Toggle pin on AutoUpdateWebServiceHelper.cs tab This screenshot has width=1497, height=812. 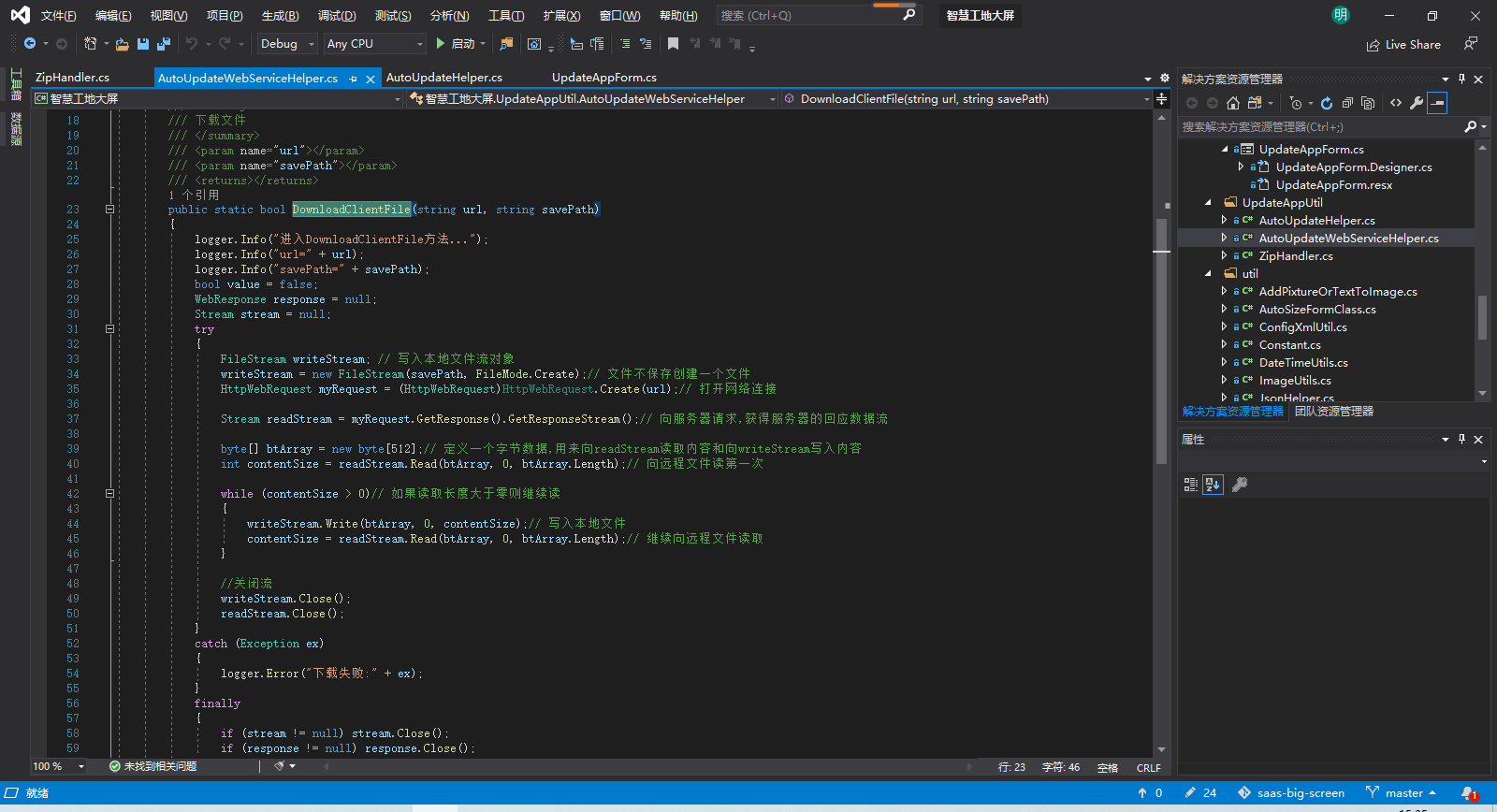tap(353, 79)
